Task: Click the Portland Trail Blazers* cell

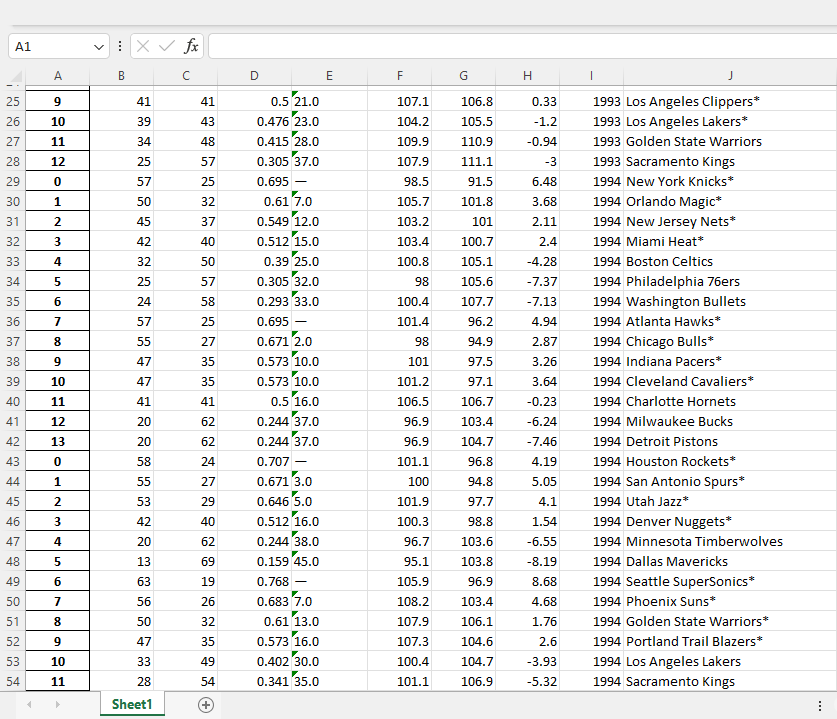Action: point(730,642)
